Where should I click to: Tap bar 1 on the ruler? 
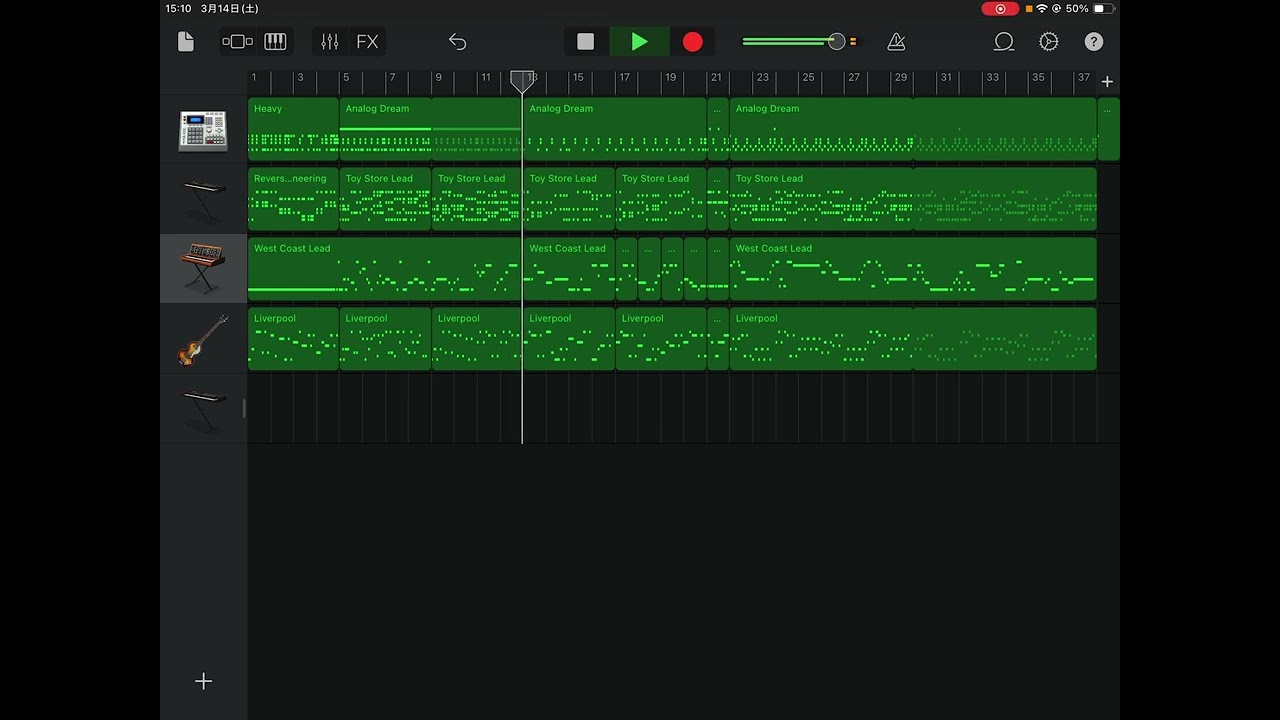point(254,78)
